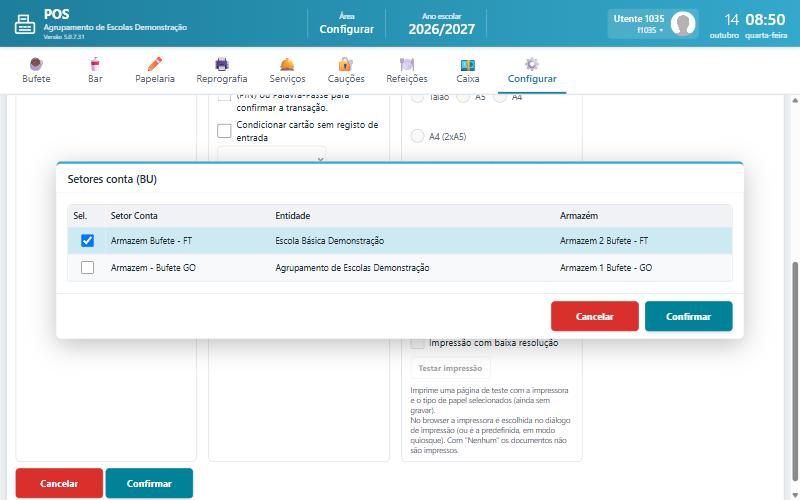The image size is (800, 500).
Task: Enable Condicionar cartão sem registo de entrada
Action: tap(224, 131)
